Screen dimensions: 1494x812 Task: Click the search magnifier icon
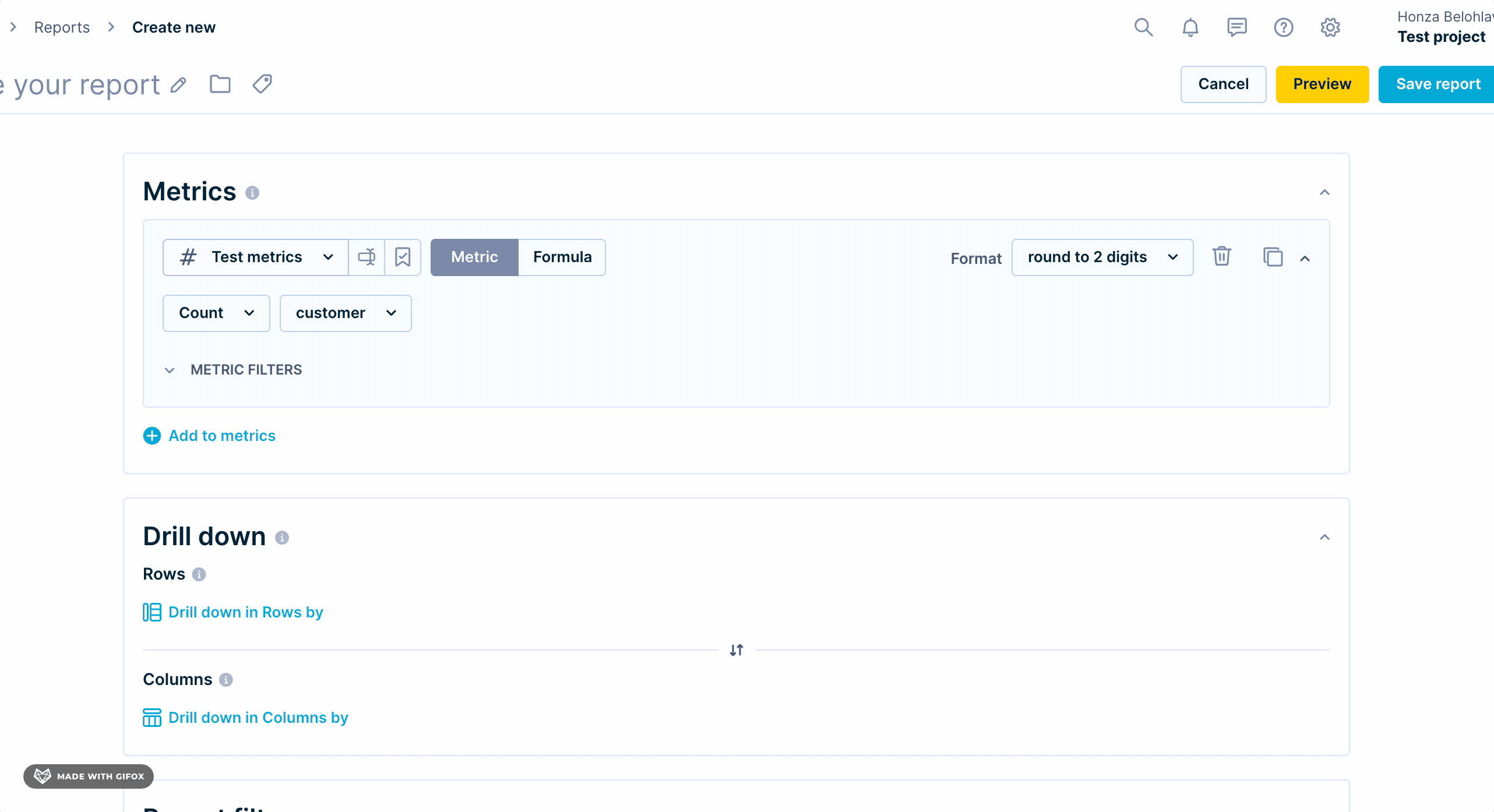tap(1143, 27)
